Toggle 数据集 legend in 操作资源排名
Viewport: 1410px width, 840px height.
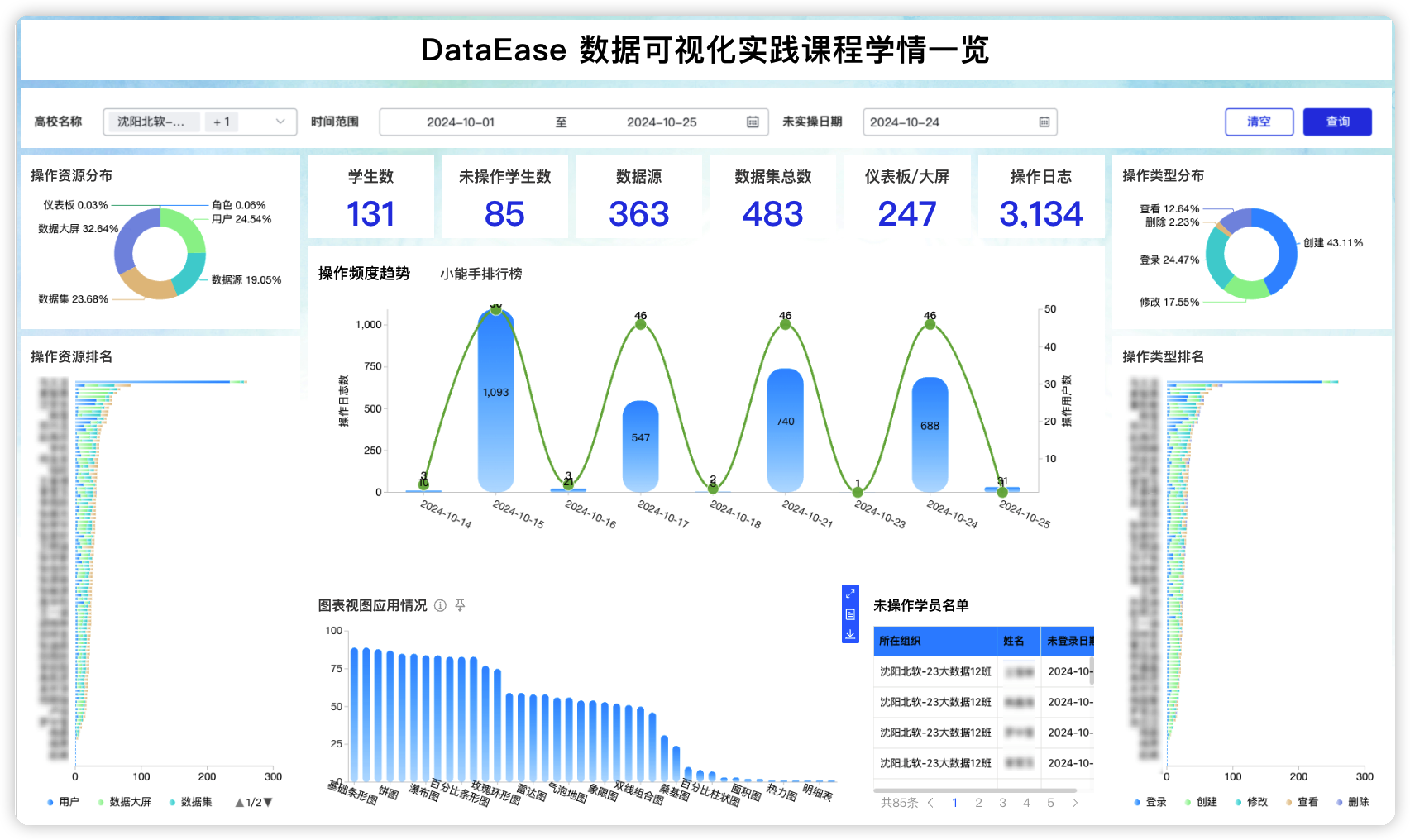coord(191,802)
